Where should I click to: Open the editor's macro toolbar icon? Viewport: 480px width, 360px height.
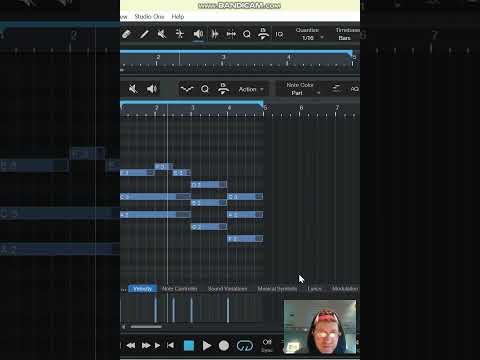pos(223,89)
